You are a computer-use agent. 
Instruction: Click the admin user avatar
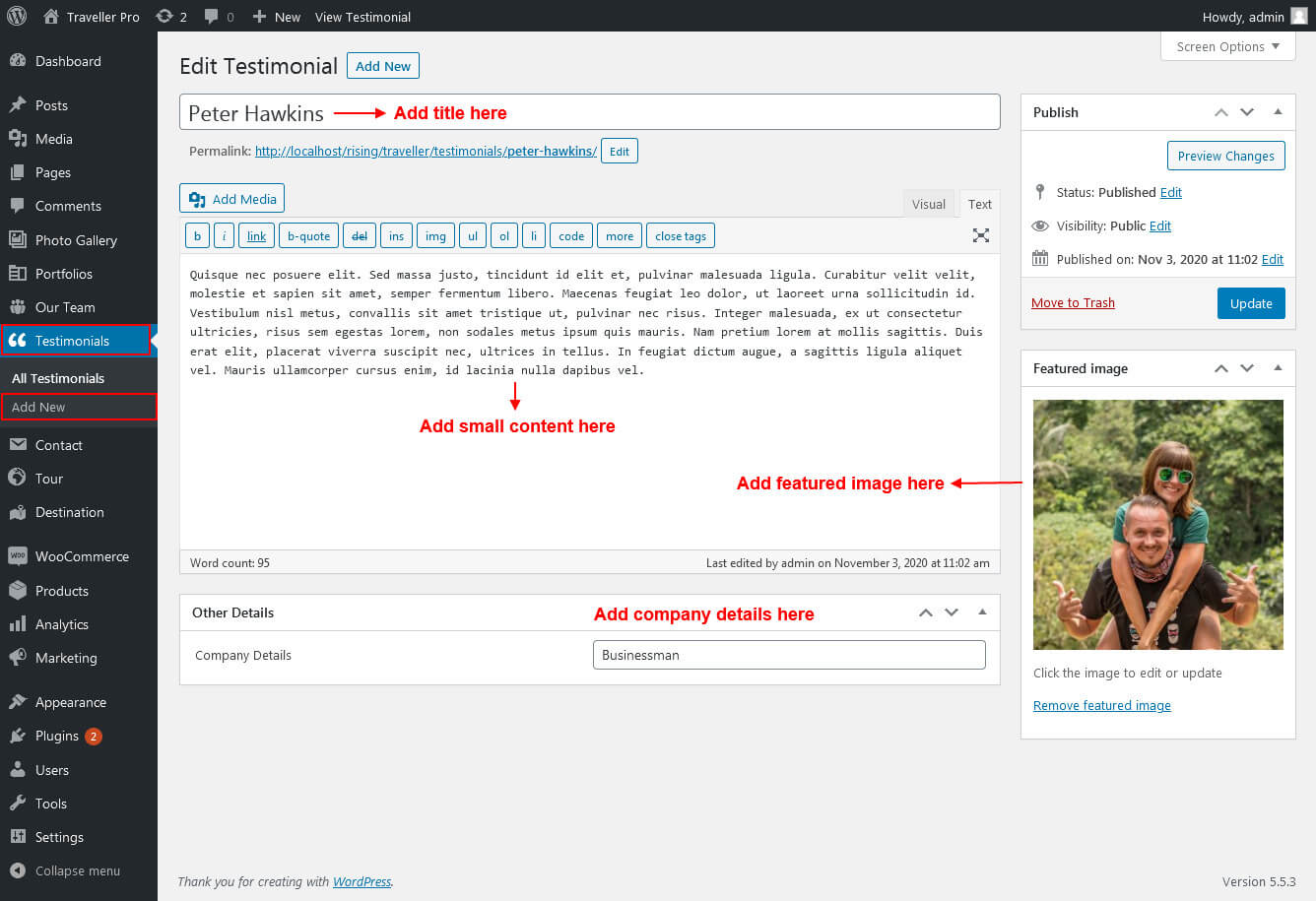tap(1299, 17)
